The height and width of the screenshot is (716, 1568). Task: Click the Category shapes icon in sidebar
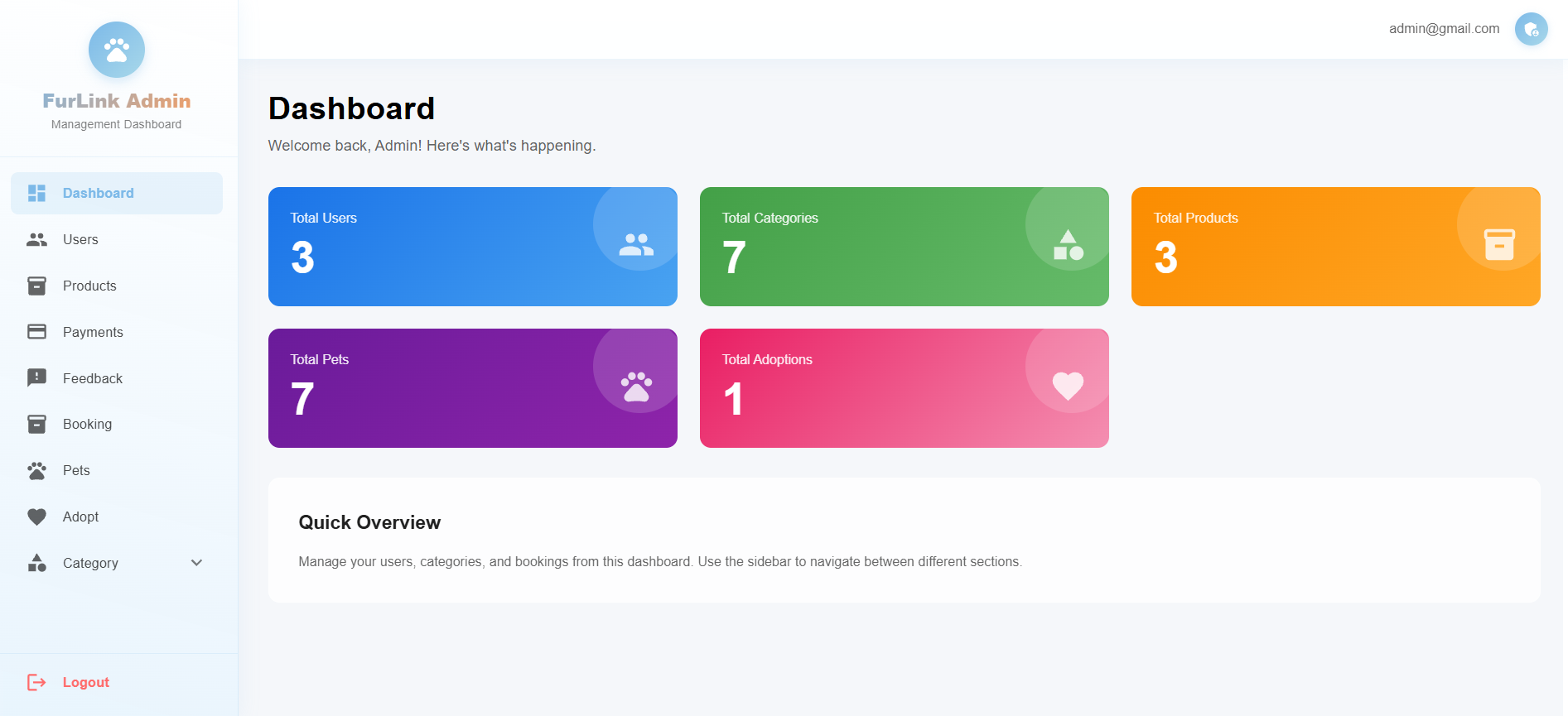(x=37, y=563)
